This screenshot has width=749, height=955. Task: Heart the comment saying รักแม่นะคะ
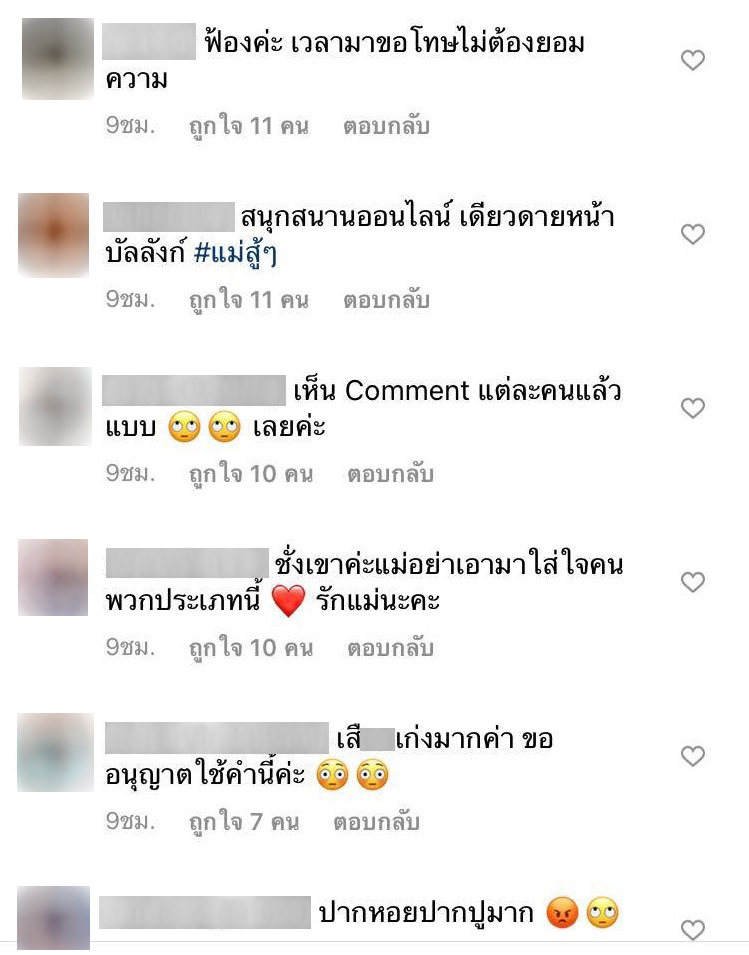click(x=692, y=582)
